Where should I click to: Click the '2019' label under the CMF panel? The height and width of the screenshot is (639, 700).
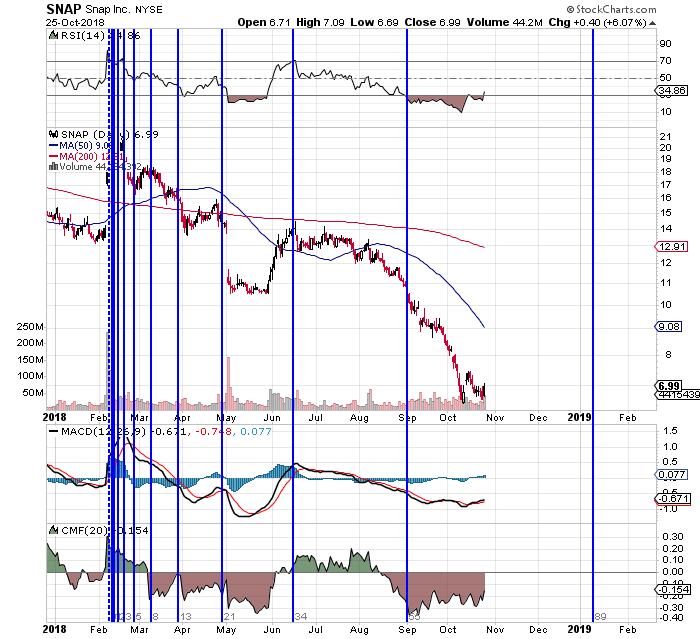(x=579, y=629)
